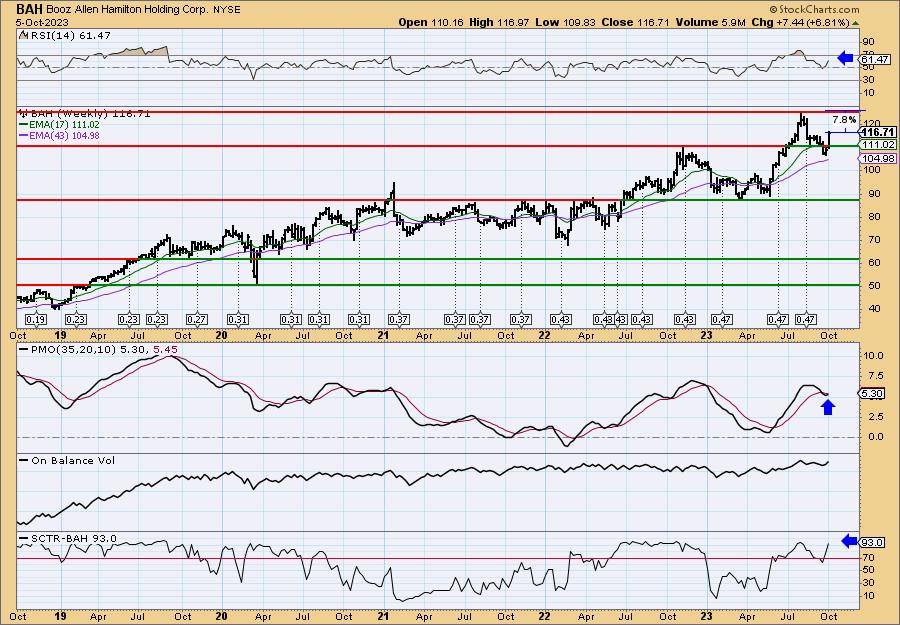Click the BAH ticker symbol in header

point(29,9)
